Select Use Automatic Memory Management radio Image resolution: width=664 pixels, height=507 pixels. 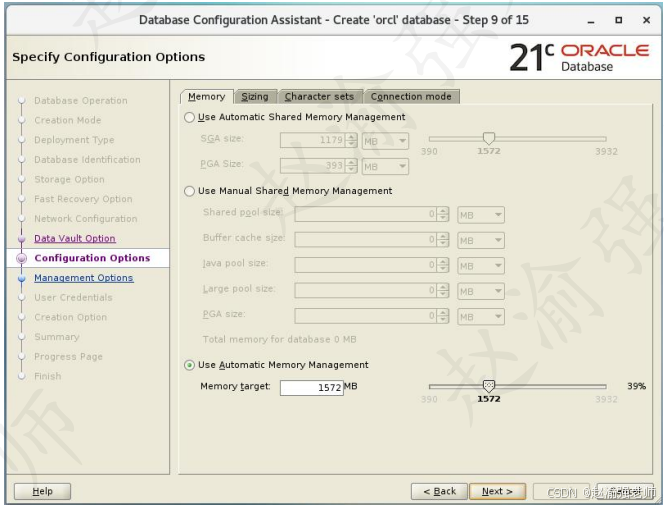coord(189,365)
